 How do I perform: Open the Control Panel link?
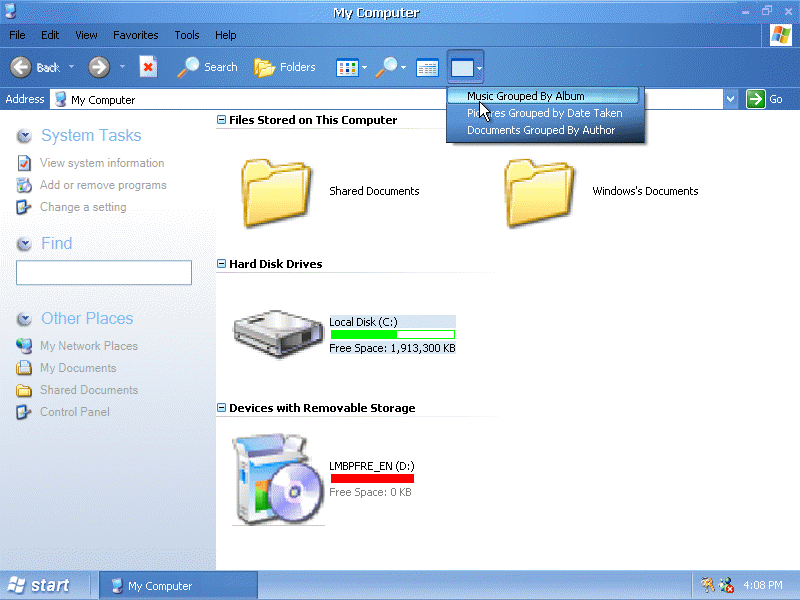pyautogui.click(x=74, y=412)
